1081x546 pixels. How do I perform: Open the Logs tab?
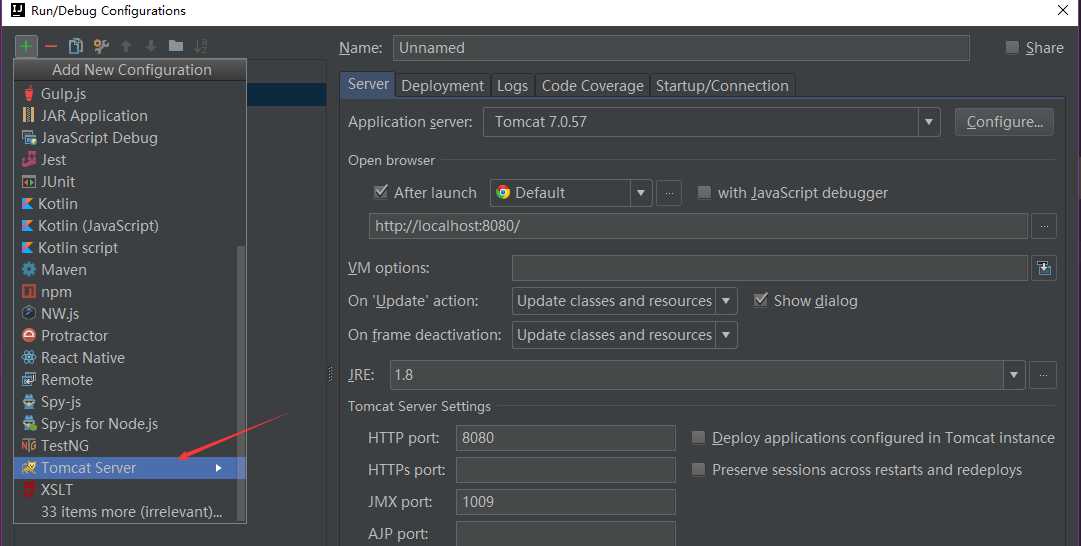click(512, 86)
